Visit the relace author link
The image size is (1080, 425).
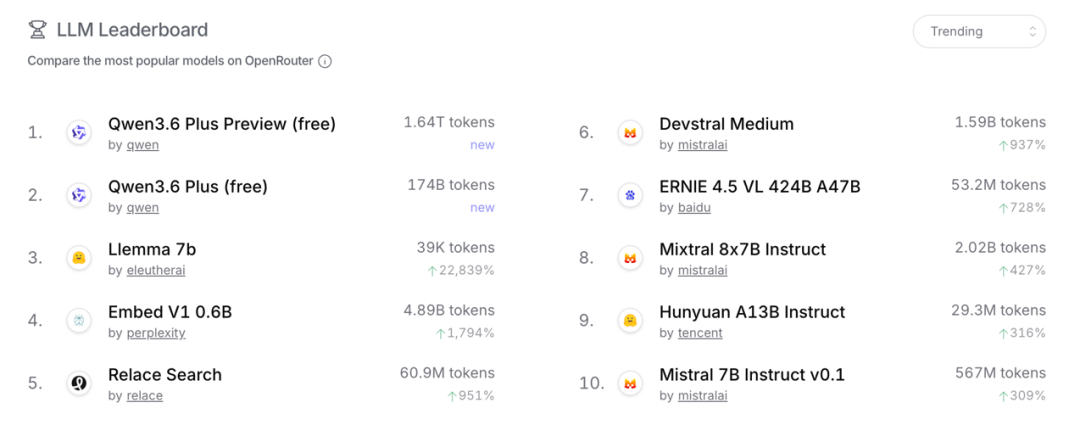coord(144,396)
